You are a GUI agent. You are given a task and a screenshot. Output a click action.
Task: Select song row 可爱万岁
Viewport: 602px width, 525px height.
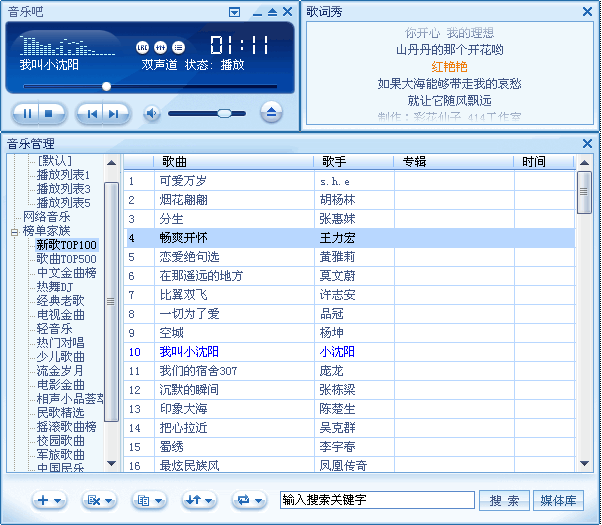349,181
